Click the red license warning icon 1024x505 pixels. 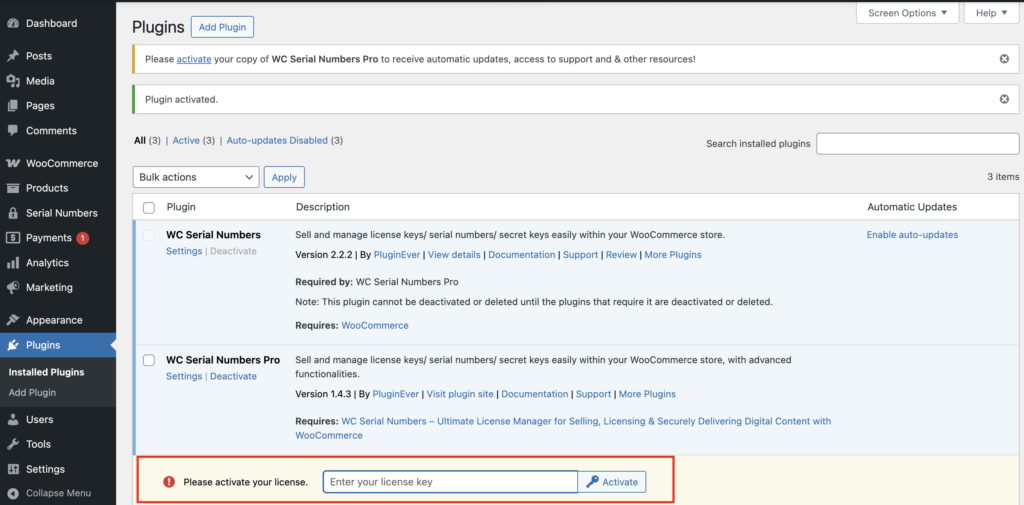pos(169,482)
